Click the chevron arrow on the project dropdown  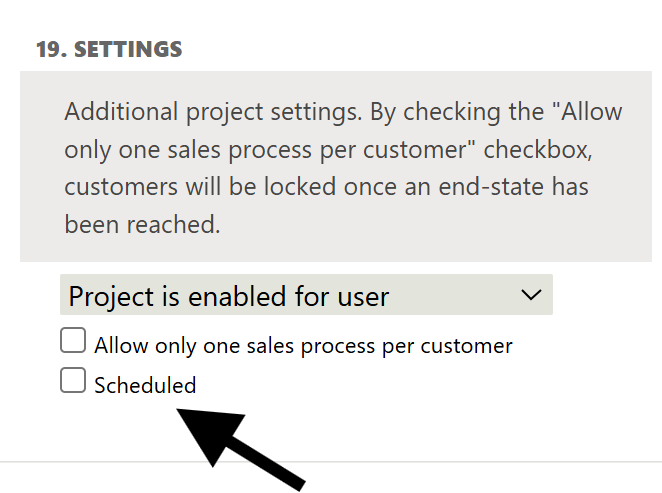click(531, 295)
